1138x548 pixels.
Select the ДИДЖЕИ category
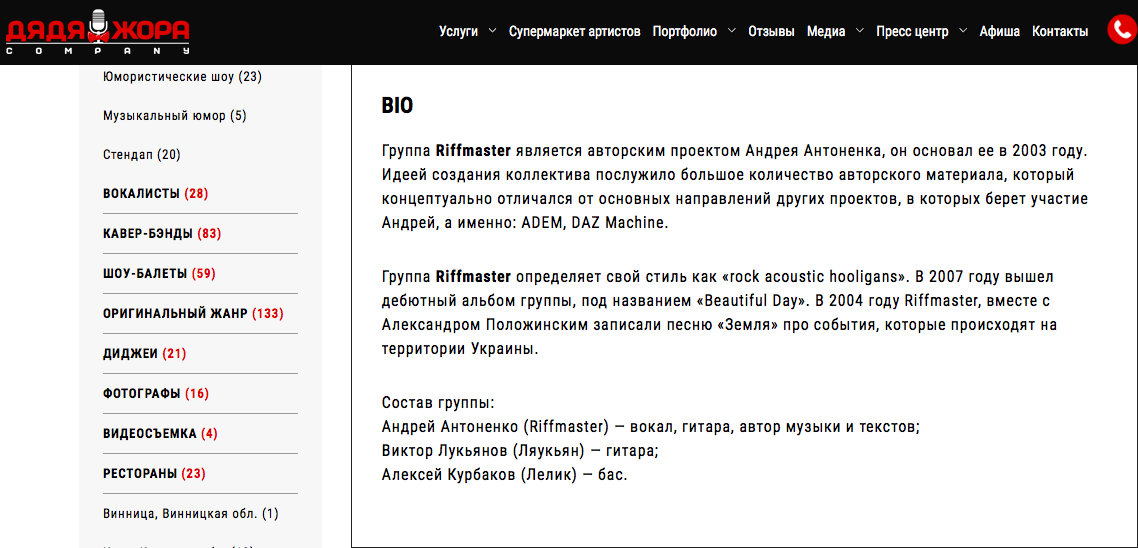[144, 354]
